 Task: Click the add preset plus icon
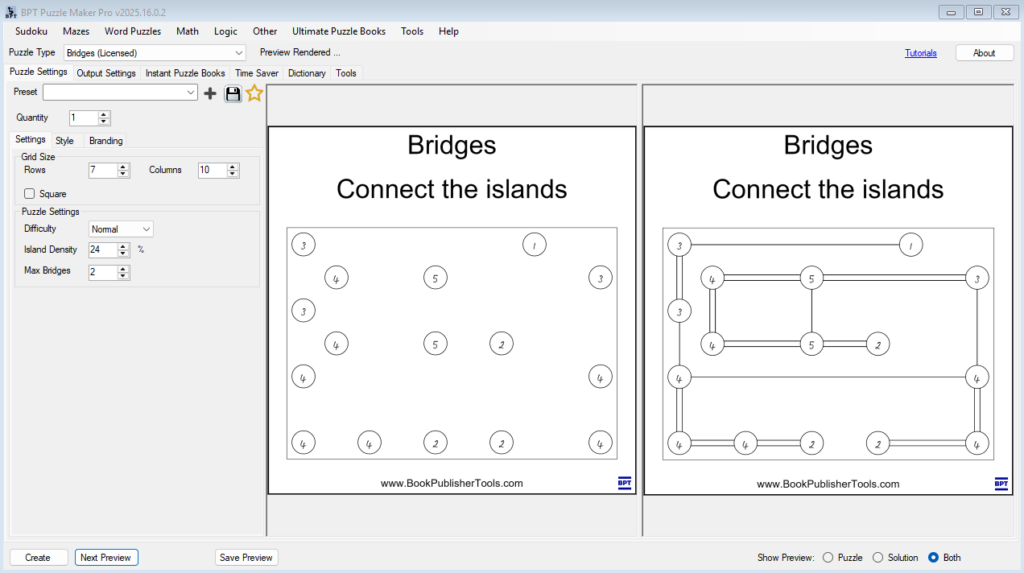pyautogui.click(x=210, y=93)
